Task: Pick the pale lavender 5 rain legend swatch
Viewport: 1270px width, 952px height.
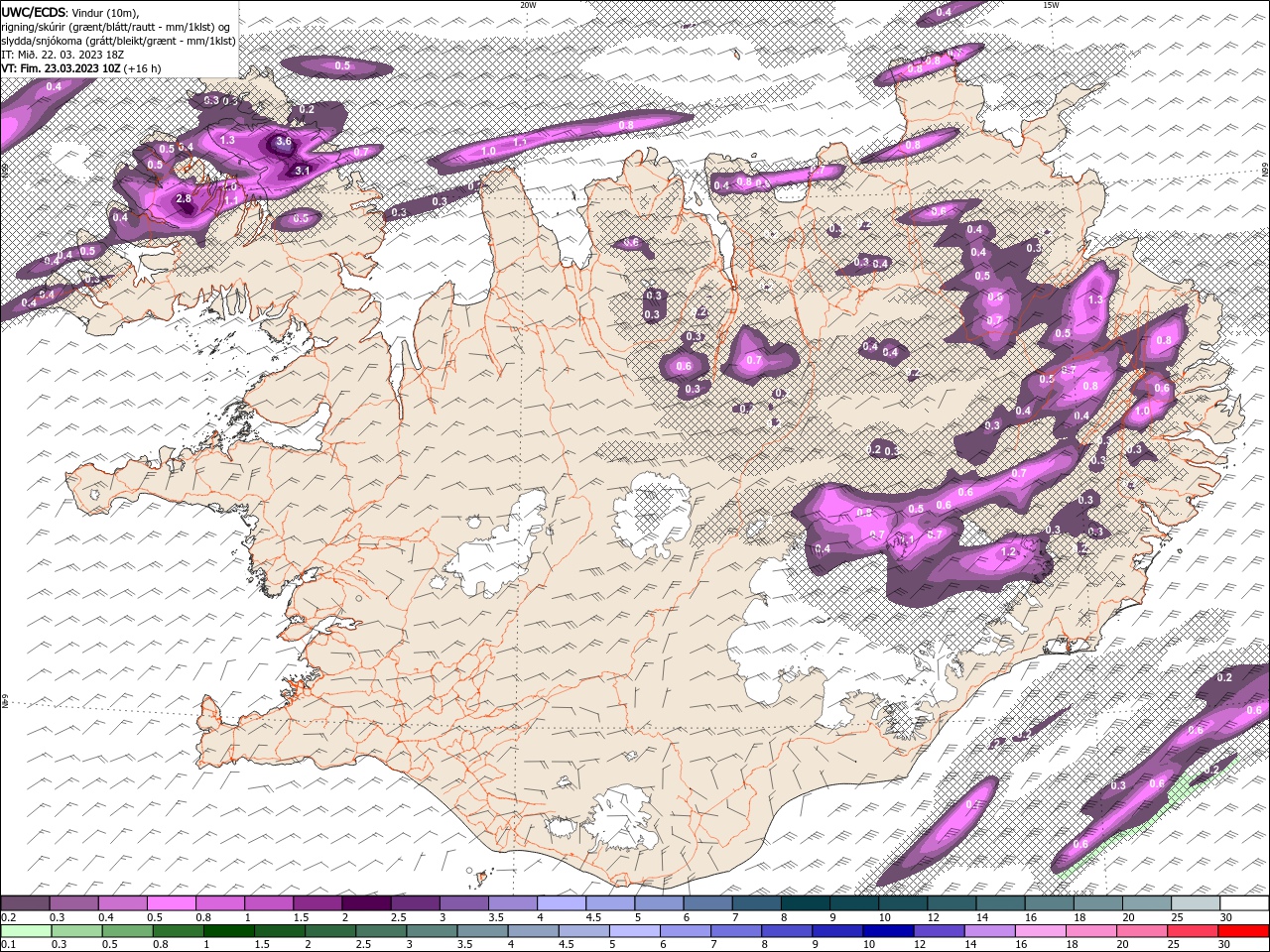Action: (634, 930)
